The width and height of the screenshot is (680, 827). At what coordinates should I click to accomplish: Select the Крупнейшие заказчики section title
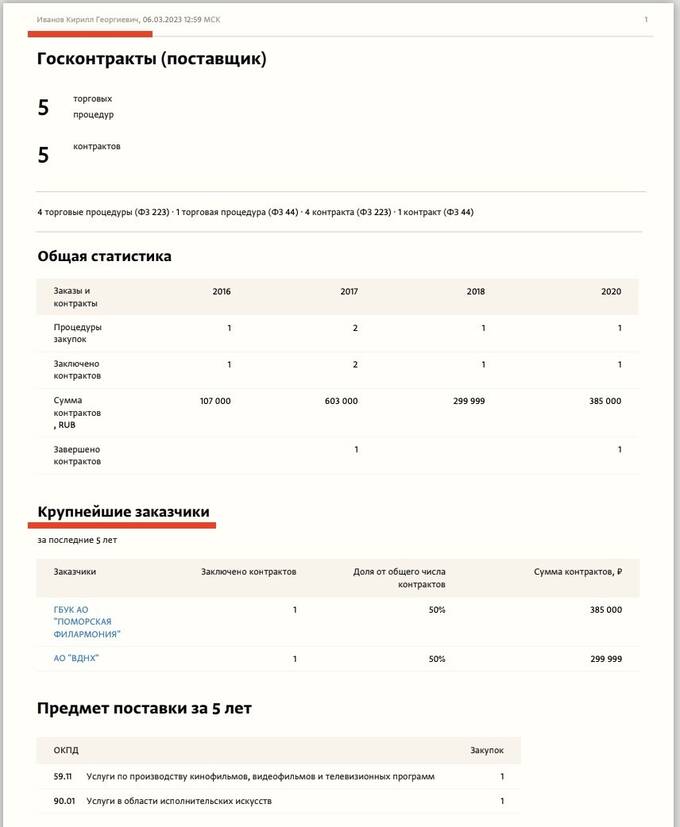point(123,512)
